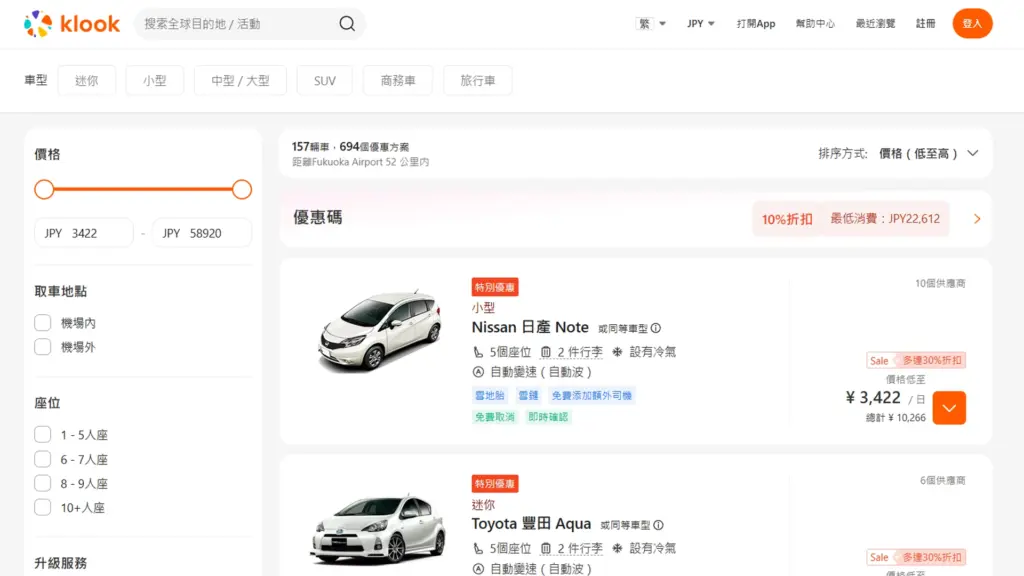
Task: Click the Toyota 豐田 Aqua title
Action: click(x=531, y=524)
